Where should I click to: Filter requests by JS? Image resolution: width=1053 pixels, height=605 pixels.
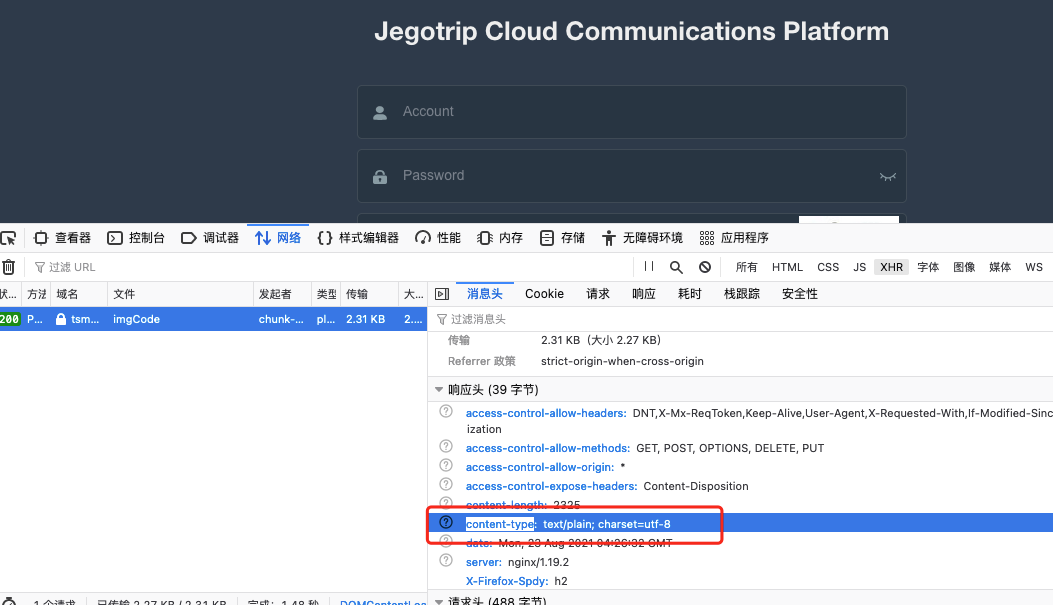coord(860,267)
